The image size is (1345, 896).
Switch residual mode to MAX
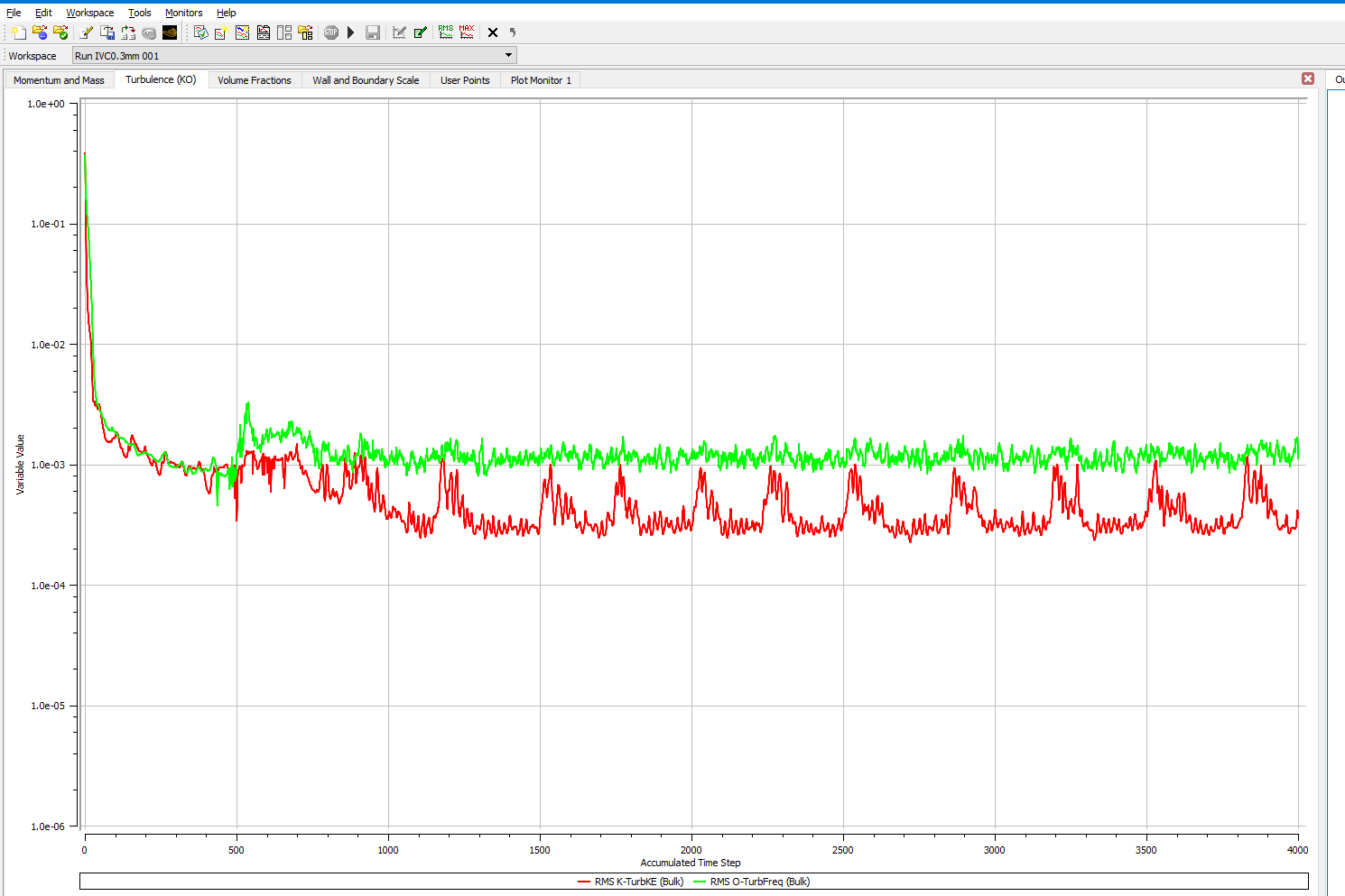coord(467,32)
